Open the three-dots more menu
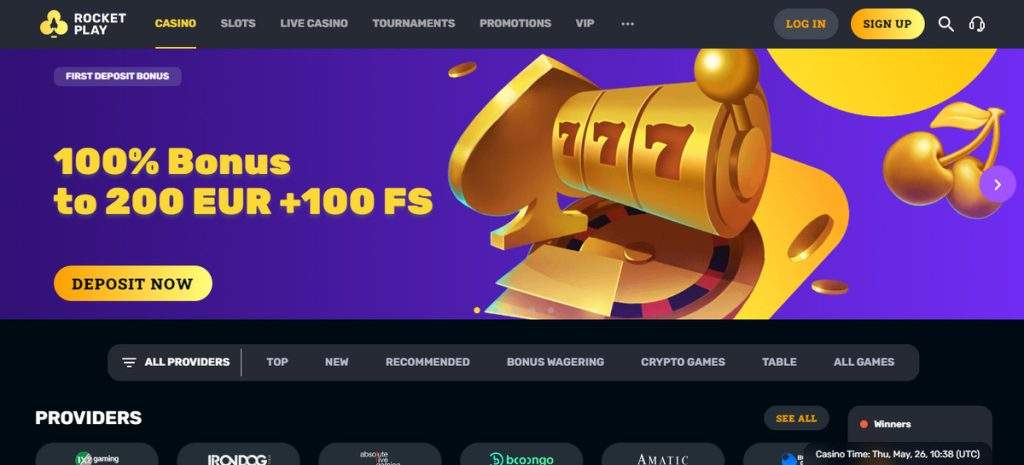The height and width of the screenshot is (465, 1024). 628,24
